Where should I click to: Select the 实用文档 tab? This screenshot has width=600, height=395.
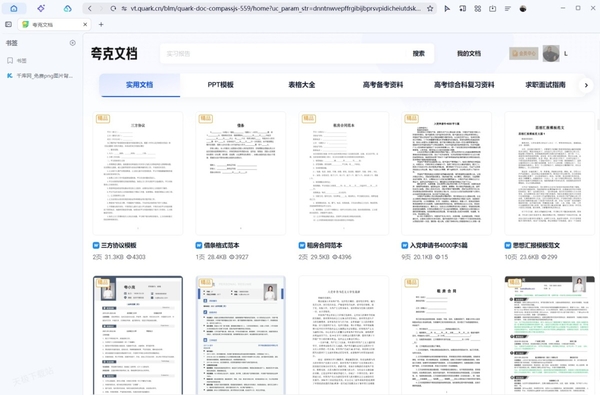(140, 85)
